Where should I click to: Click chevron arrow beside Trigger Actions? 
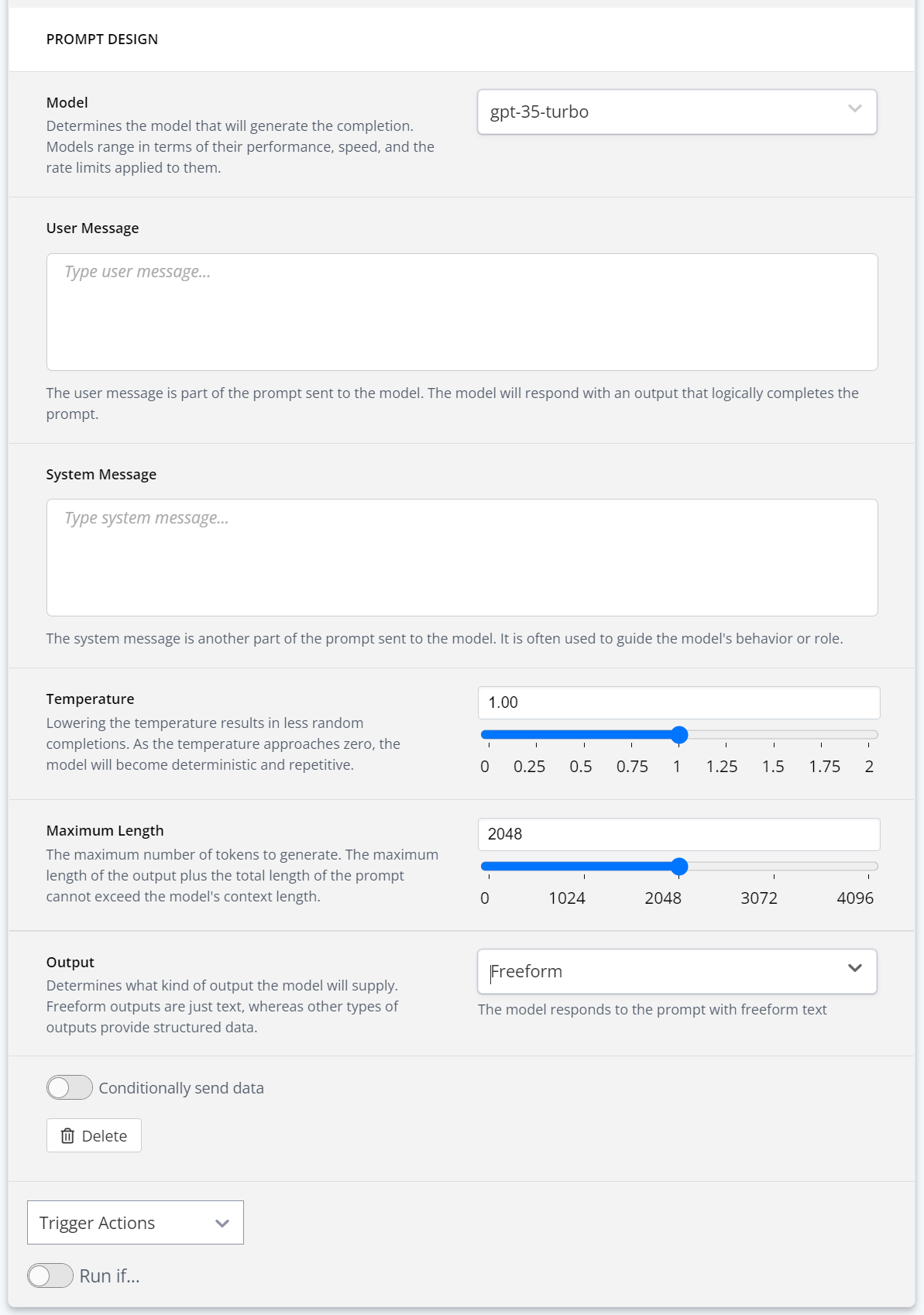point(222,1224)
